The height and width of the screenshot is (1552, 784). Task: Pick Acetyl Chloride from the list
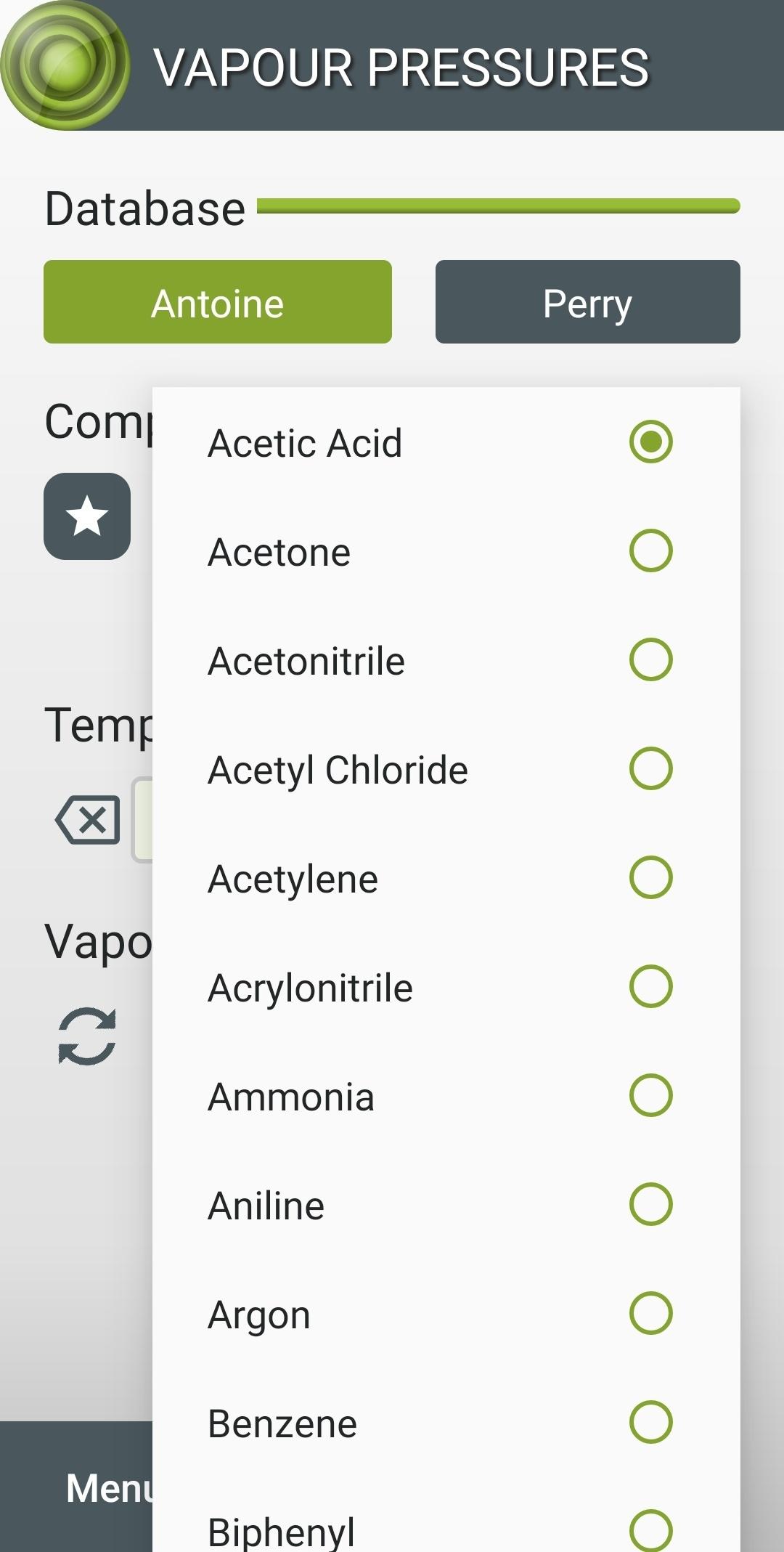[446, 769]
